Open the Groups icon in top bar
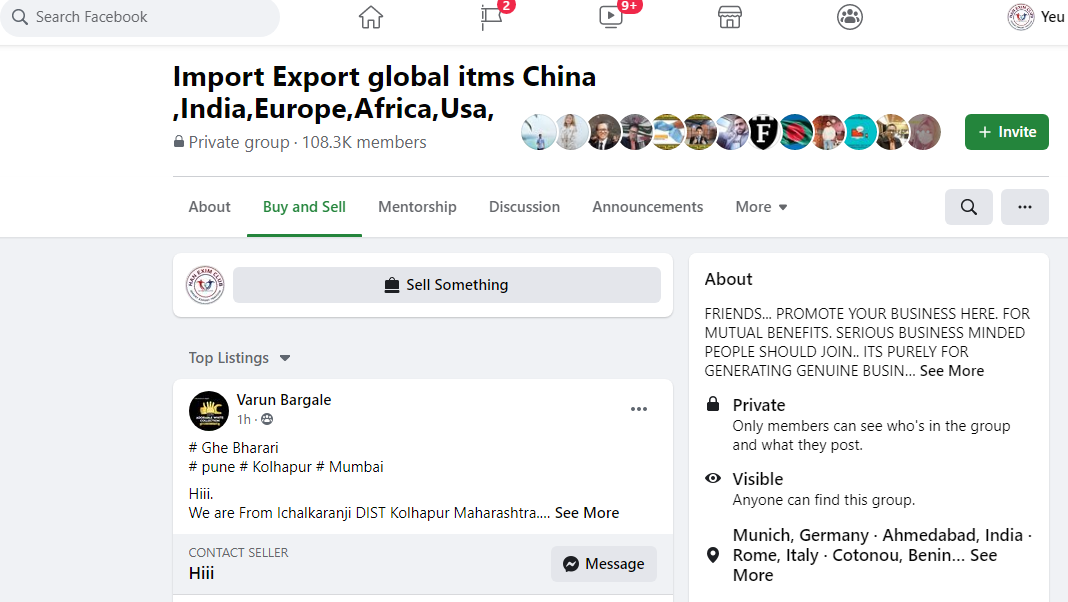Image resolution: width=1068 pixels, height=602 pixels. click(849, 17)
